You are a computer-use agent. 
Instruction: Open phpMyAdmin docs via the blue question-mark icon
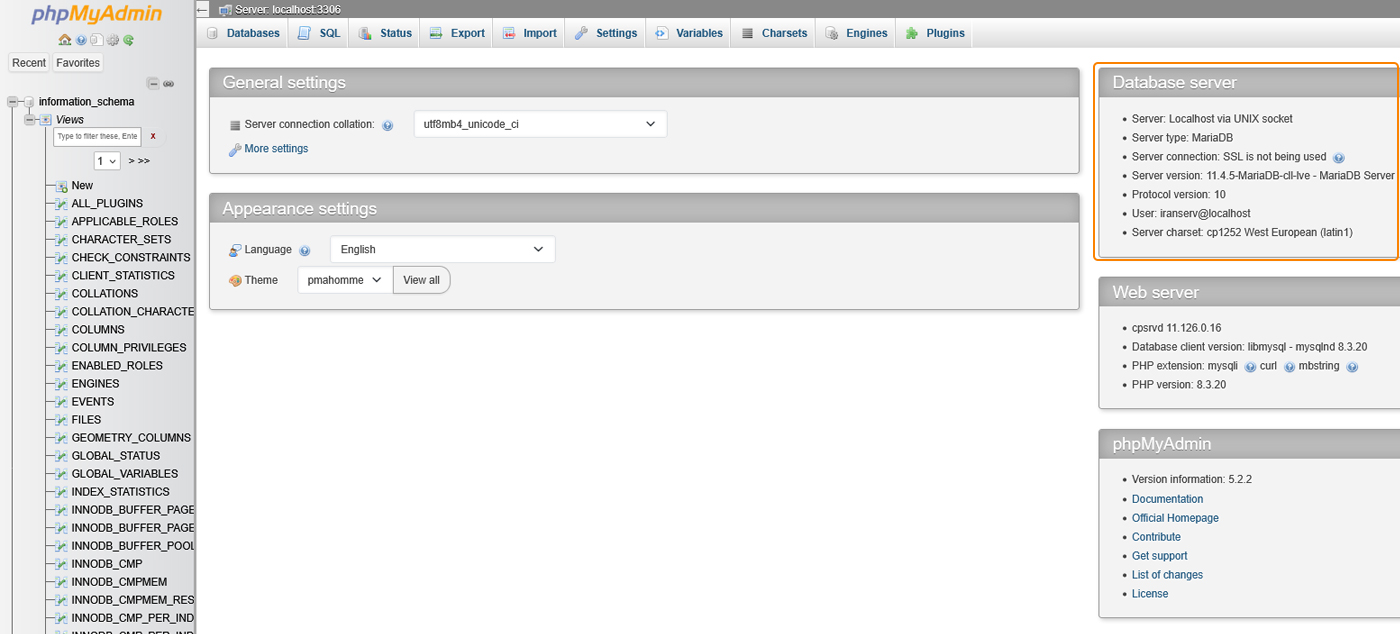pyautogui.click(x=81, y=40)
